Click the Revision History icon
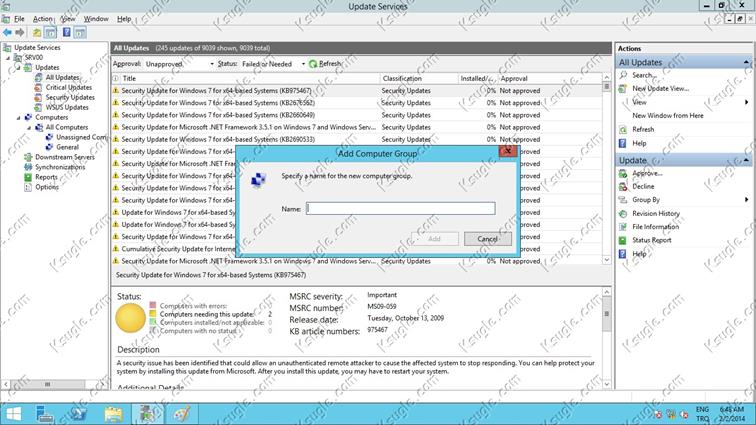 (623, 213)
